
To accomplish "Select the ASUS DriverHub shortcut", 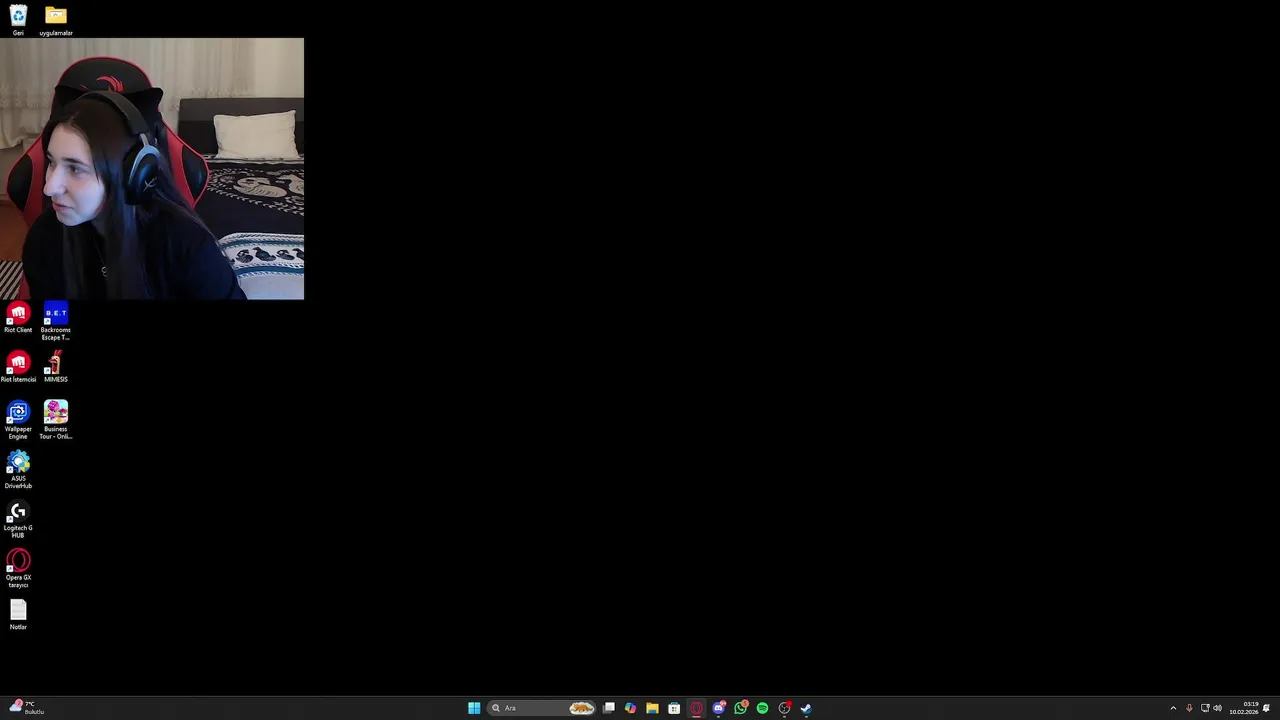I will point(18,470).
